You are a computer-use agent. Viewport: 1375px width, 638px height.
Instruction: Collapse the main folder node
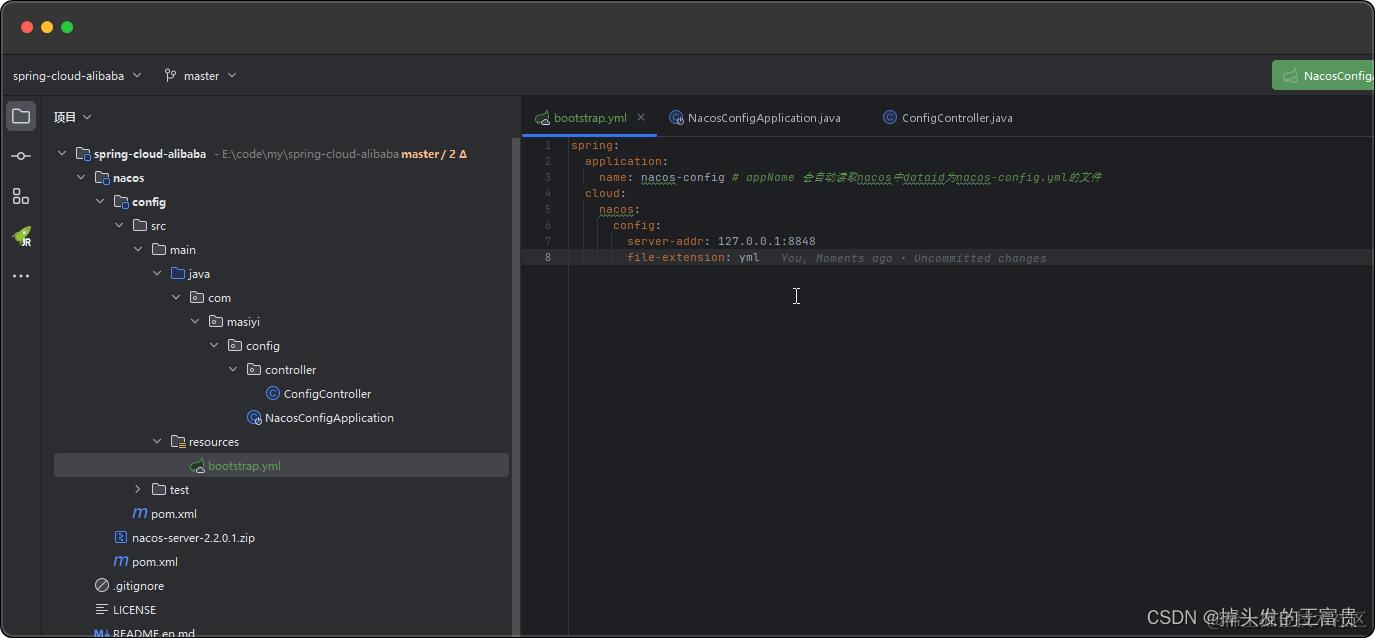coord(138,249)
